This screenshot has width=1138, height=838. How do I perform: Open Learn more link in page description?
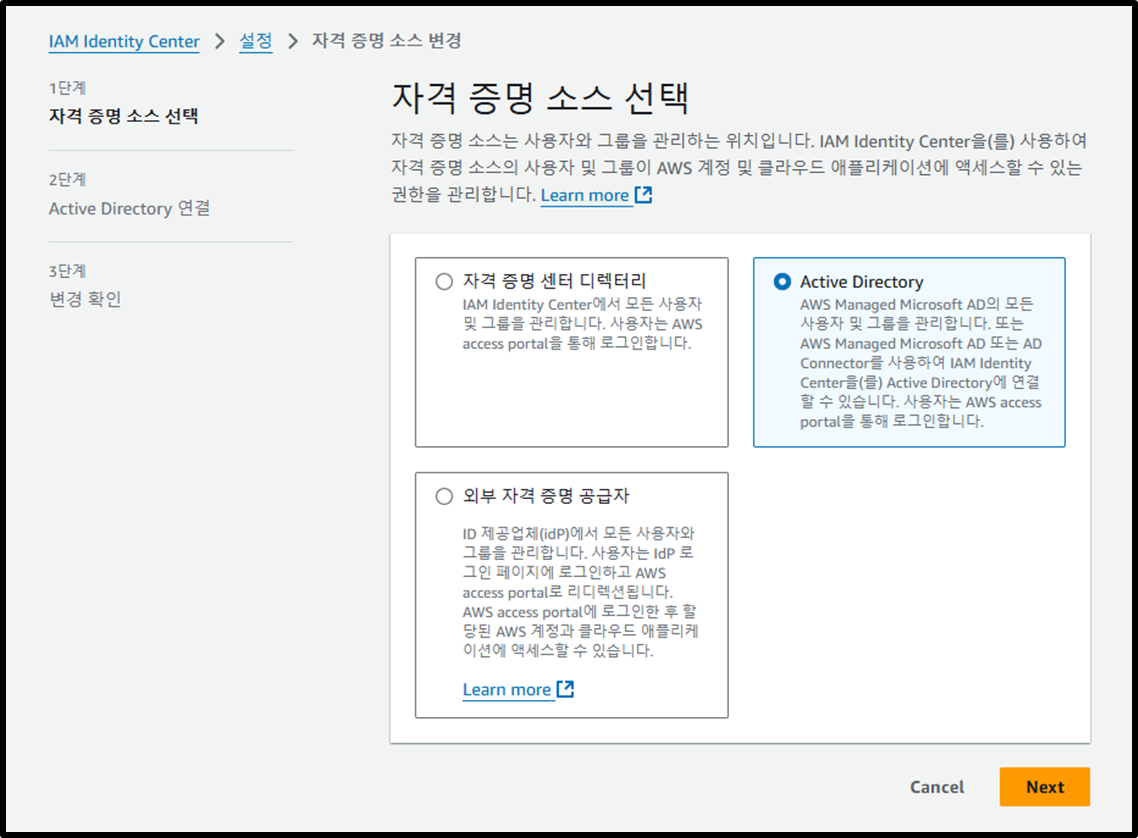click(x=585, y=195)
